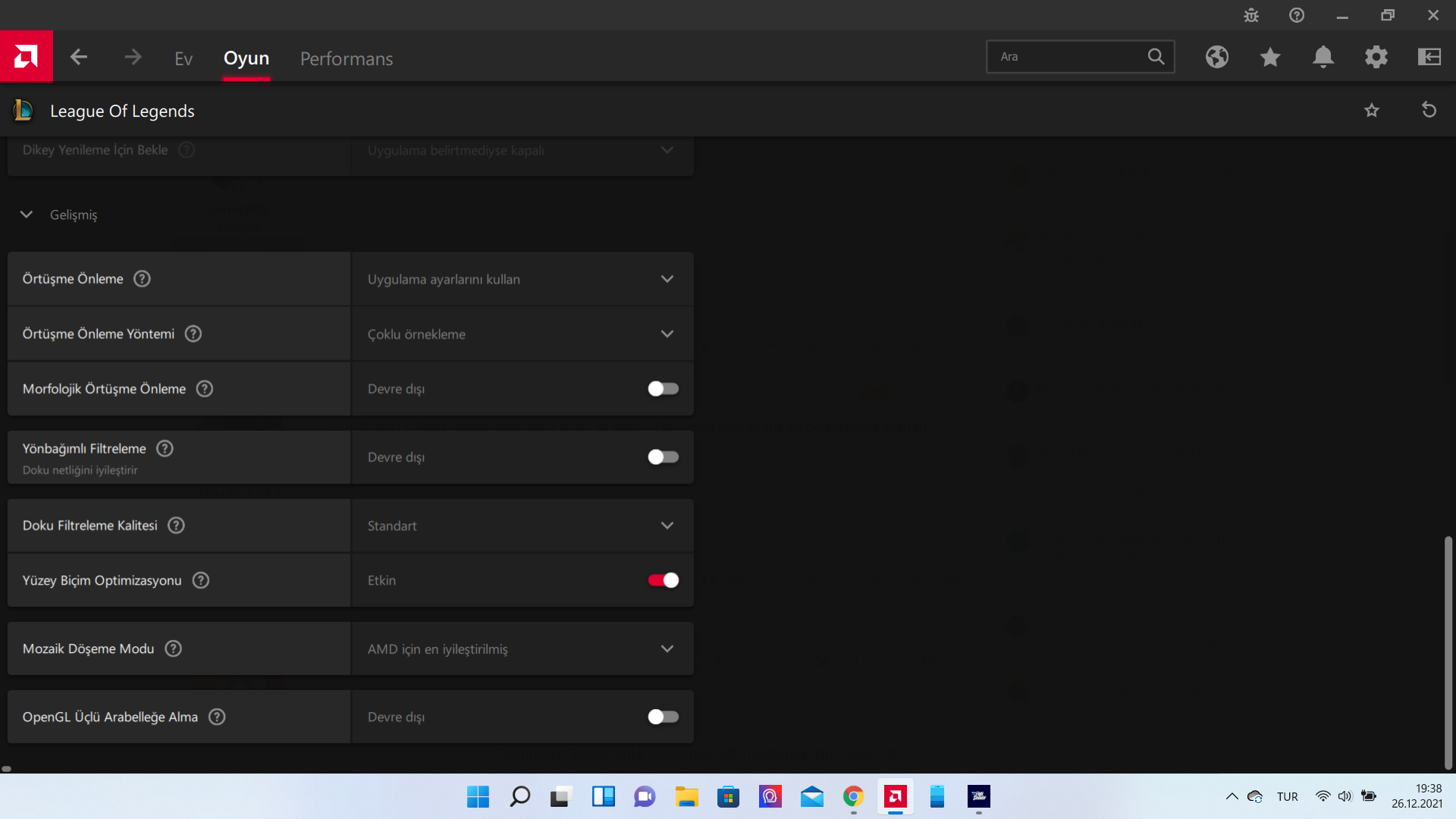Open Doku Filtreleme Kalitesi dropdown
The height and width of the screenshot is (819, 1456).
click(x=522, y=526)
